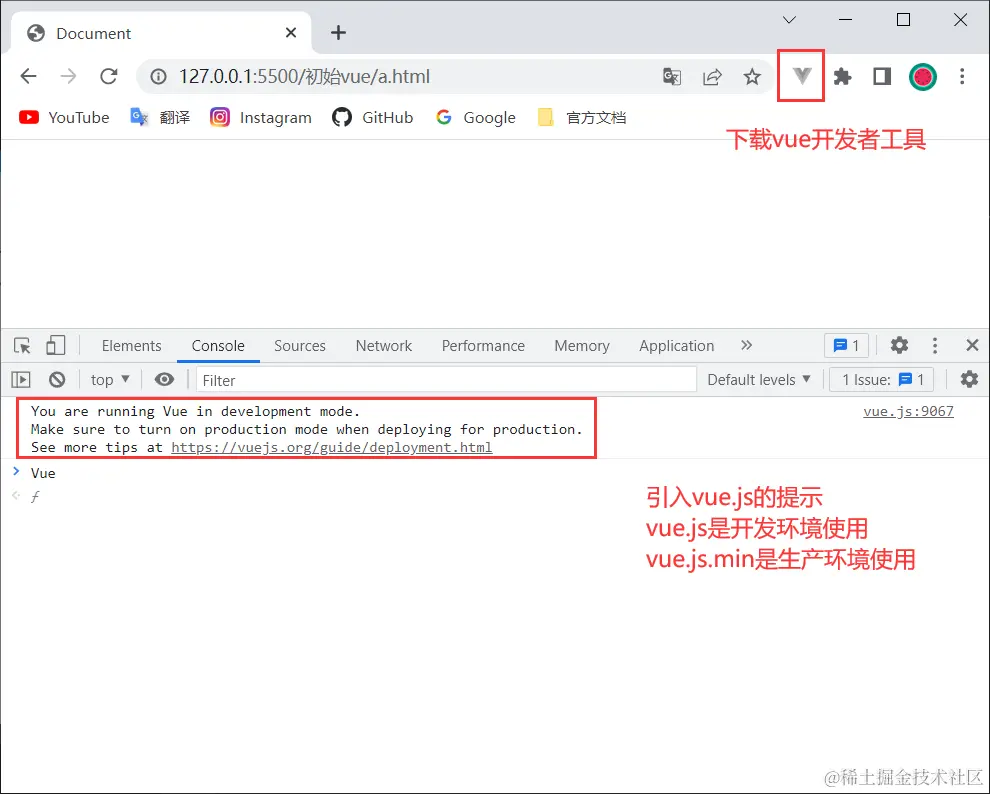Open the issues counter badge in the DevTools tab bar
This screenshot has width=990, height=794.
846,345
